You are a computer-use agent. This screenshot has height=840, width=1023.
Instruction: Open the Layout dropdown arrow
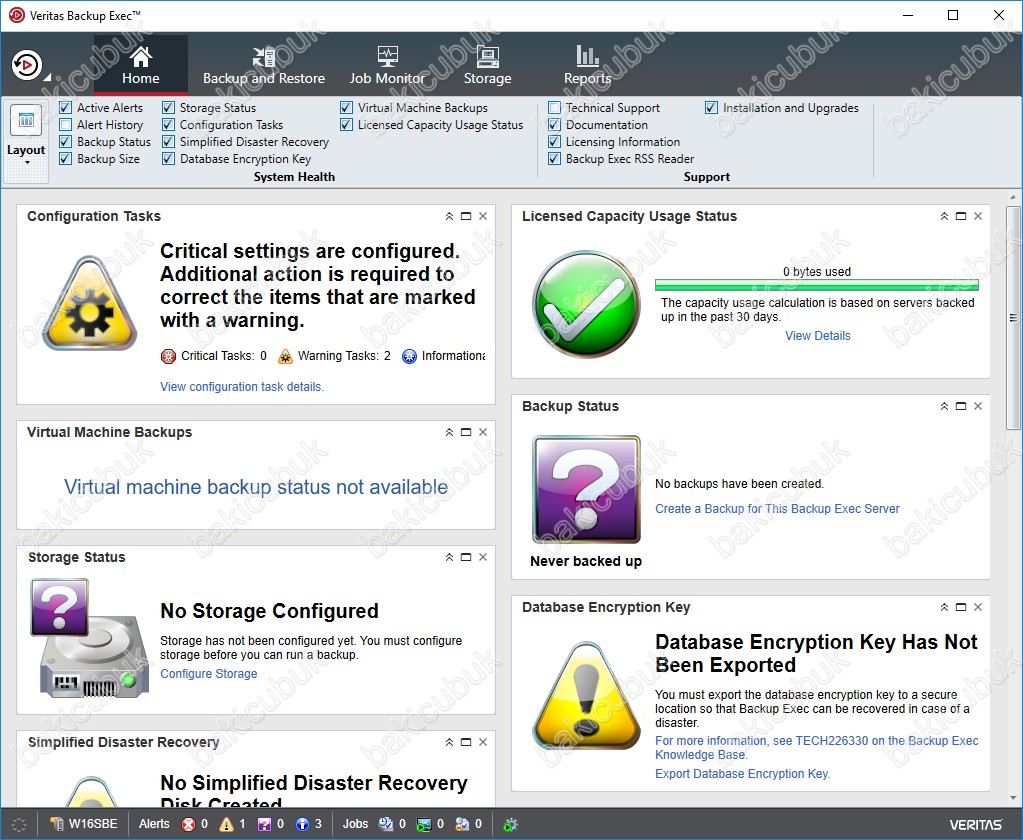point(27,162)
